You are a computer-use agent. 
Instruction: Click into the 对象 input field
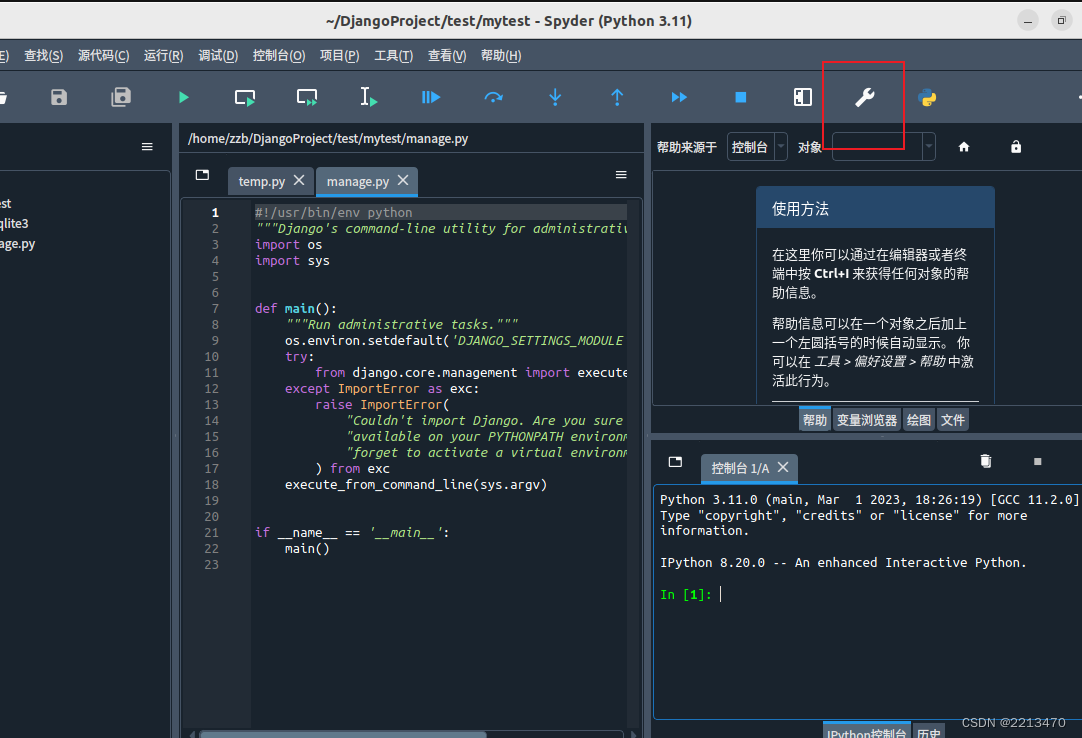pyautogui.click(x=878, y=147)
